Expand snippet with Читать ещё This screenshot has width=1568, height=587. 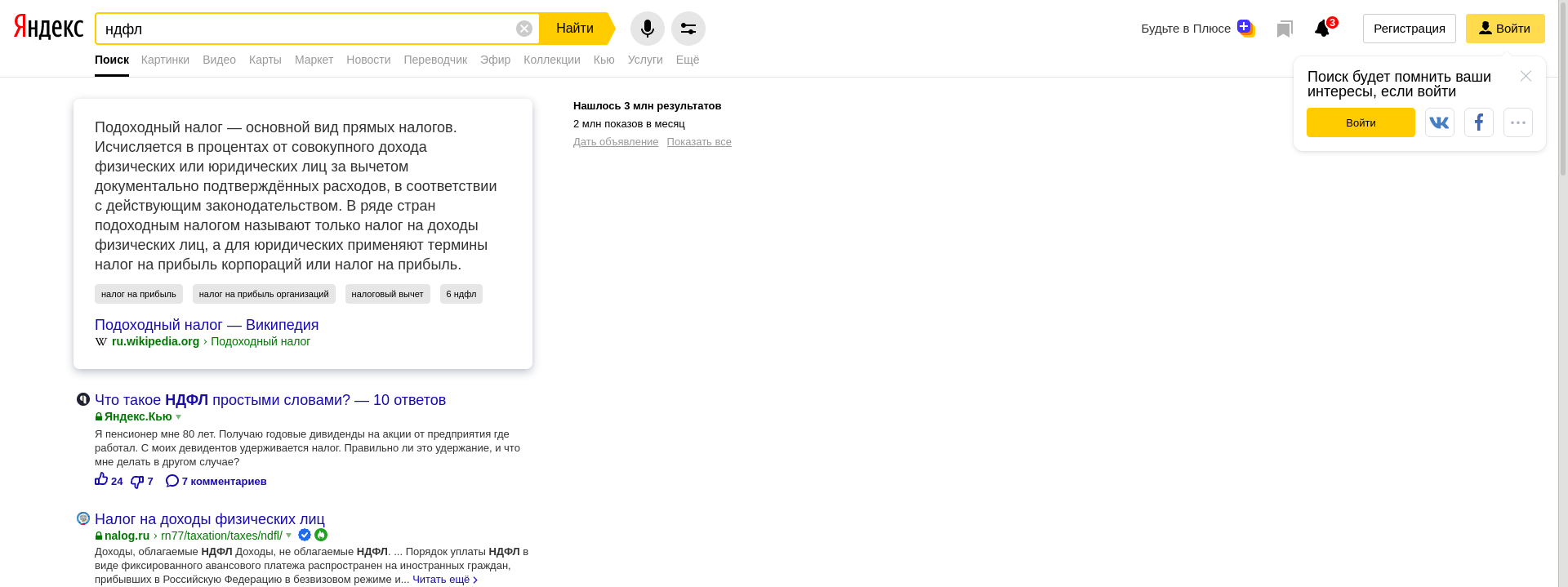445,580
